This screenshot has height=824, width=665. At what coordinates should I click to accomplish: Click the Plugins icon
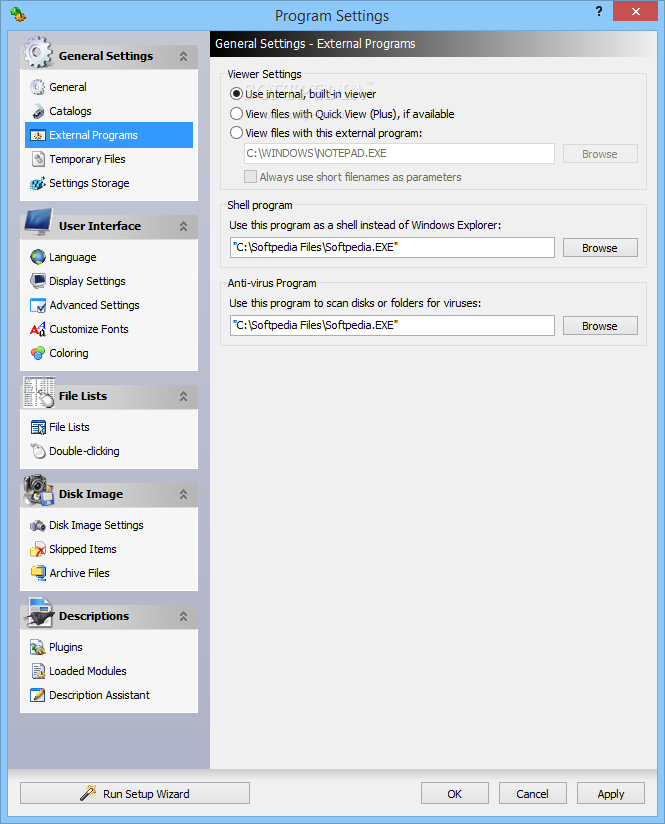click(x=37, y=647)
